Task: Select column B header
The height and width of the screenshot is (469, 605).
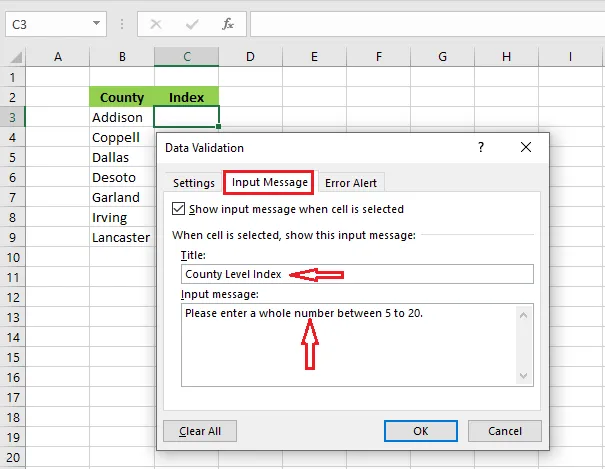Action: point(122,57)
